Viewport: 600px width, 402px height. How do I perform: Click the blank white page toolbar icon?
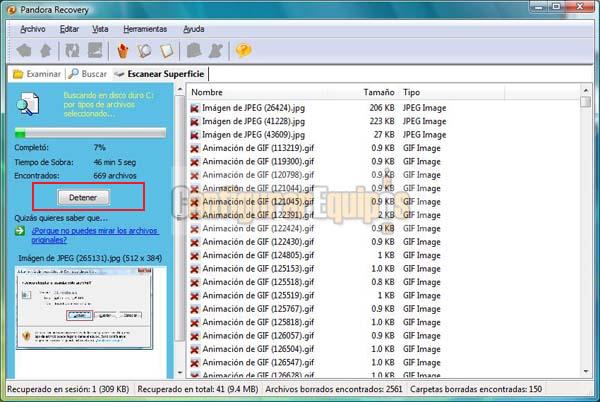coord(167,50)
